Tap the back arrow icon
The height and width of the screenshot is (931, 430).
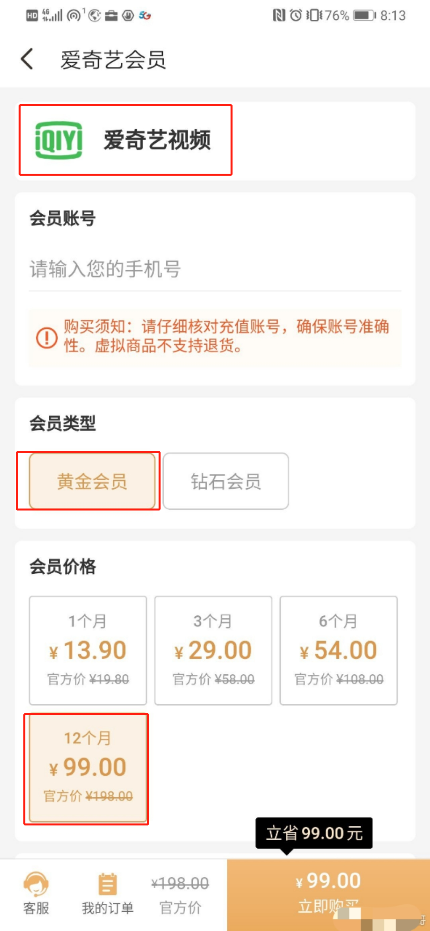pos(27,60)
